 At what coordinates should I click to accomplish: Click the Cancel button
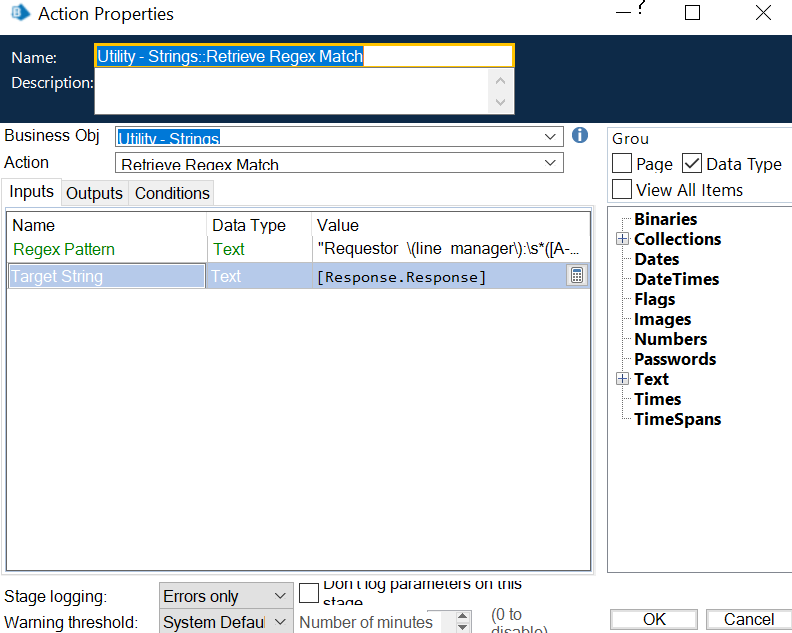(x=748, y=619)
